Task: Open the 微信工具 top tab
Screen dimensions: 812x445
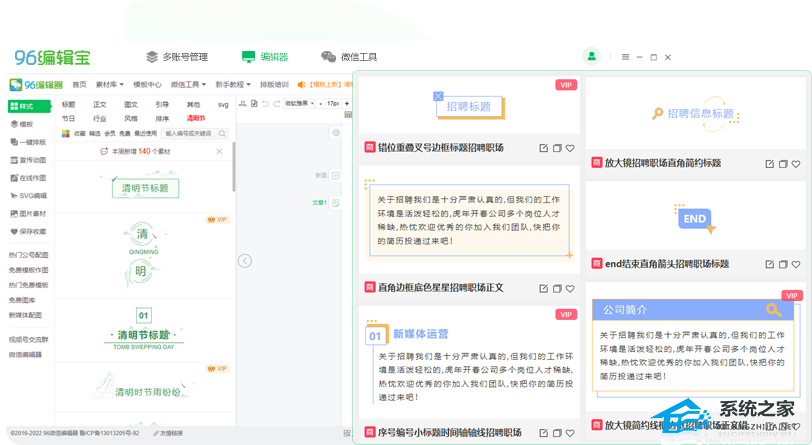Action: (x=349, y=57)
